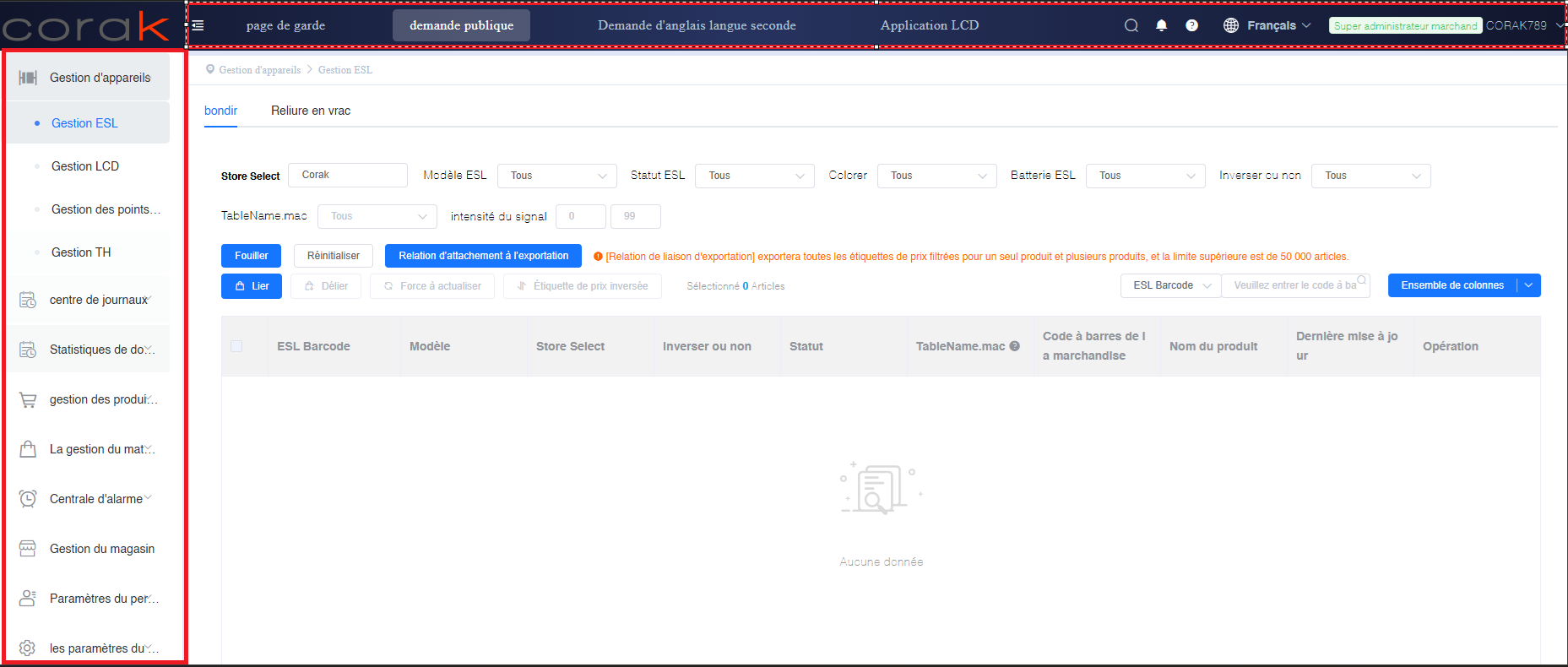The height and width of the screenshot is (667, 1568).
Task: Click the Statistiques icon in sidebar
Action: (28, 350)
